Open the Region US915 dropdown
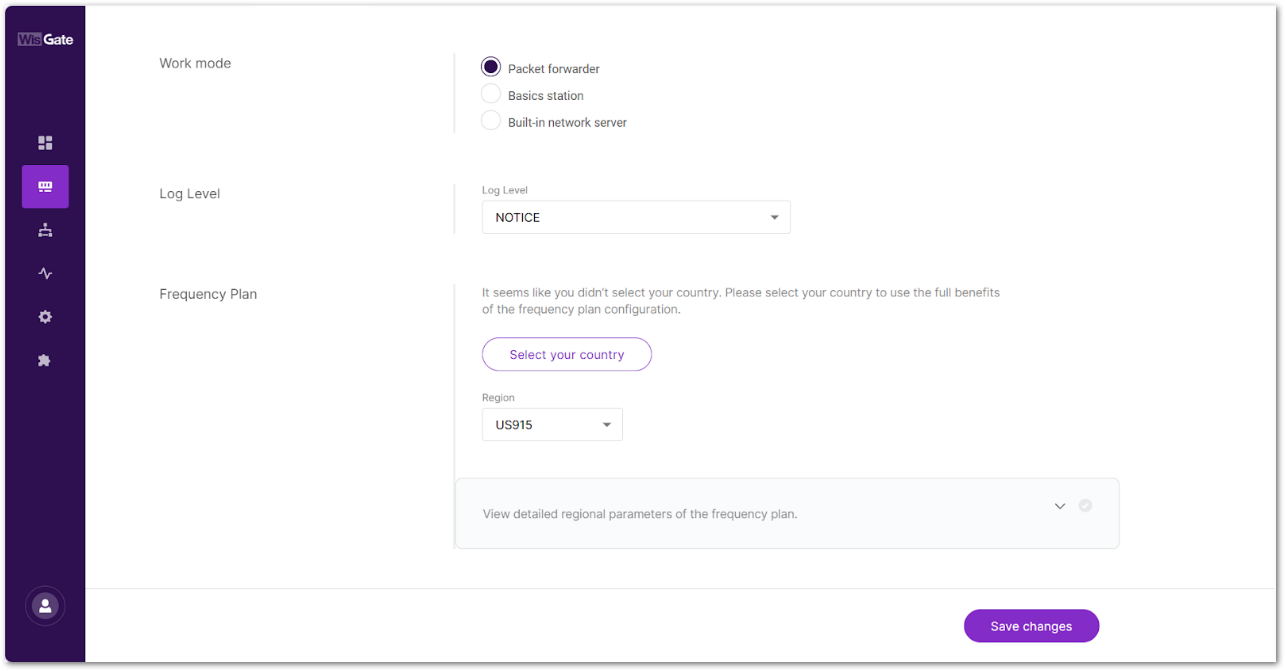This screenshot has height=671, width=1285. tap(552, 425)
